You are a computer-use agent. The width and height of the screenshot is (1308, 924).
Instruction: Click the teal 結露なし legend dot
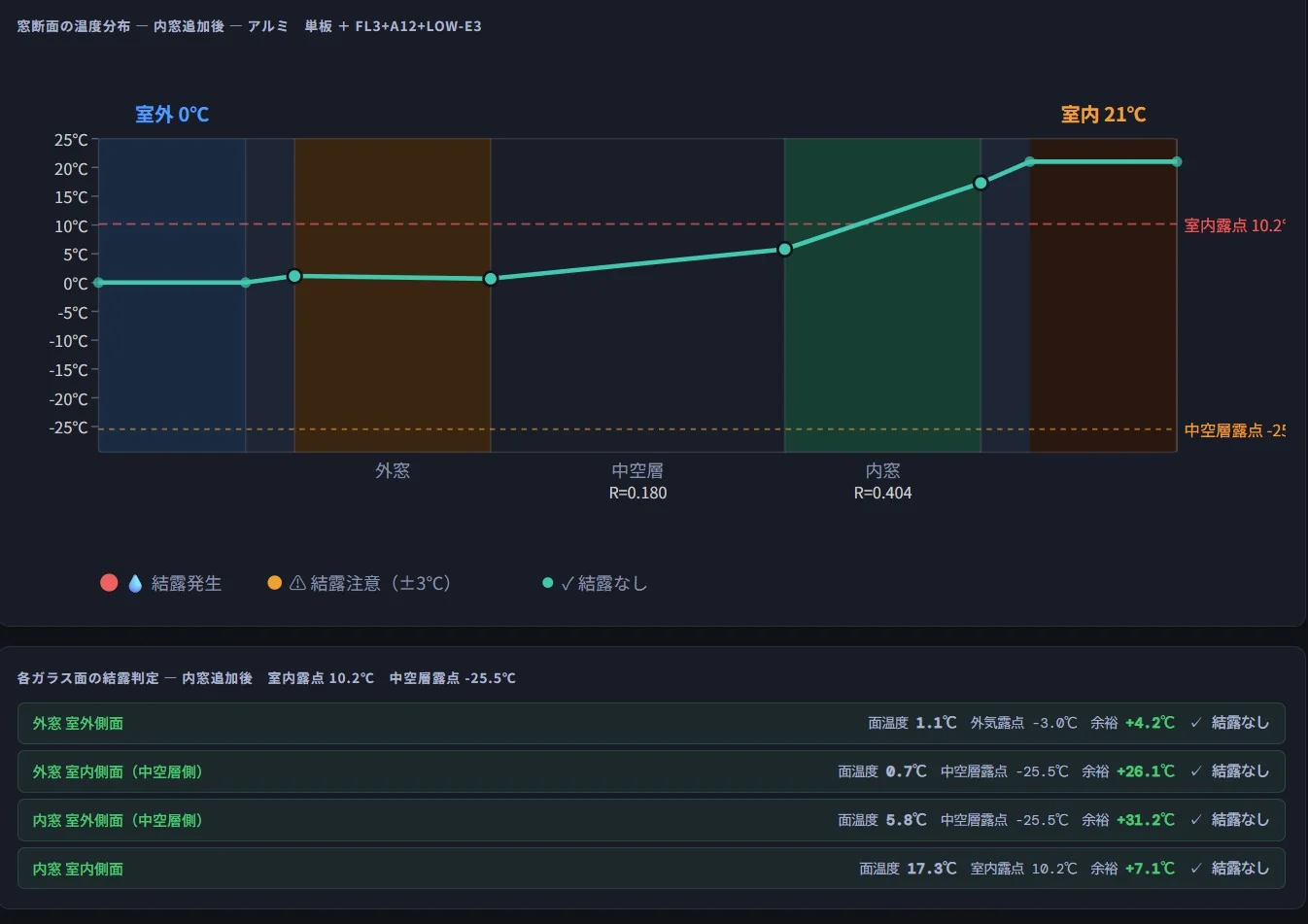(x=547, y=583)
